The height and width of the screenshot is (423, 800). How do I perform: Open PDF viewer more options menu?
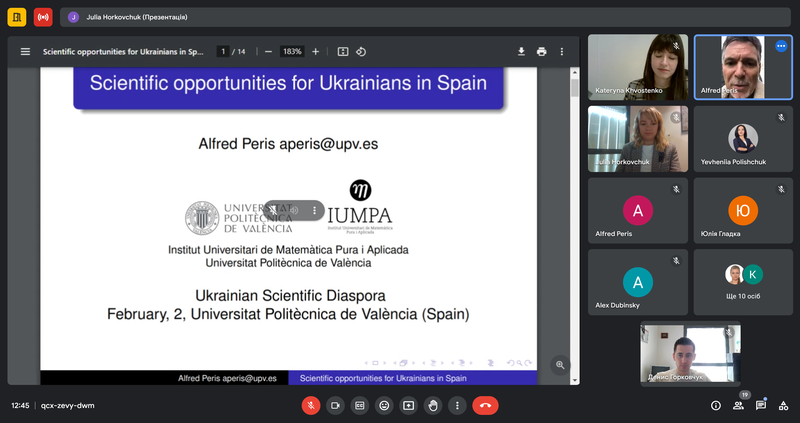(562, 52)
